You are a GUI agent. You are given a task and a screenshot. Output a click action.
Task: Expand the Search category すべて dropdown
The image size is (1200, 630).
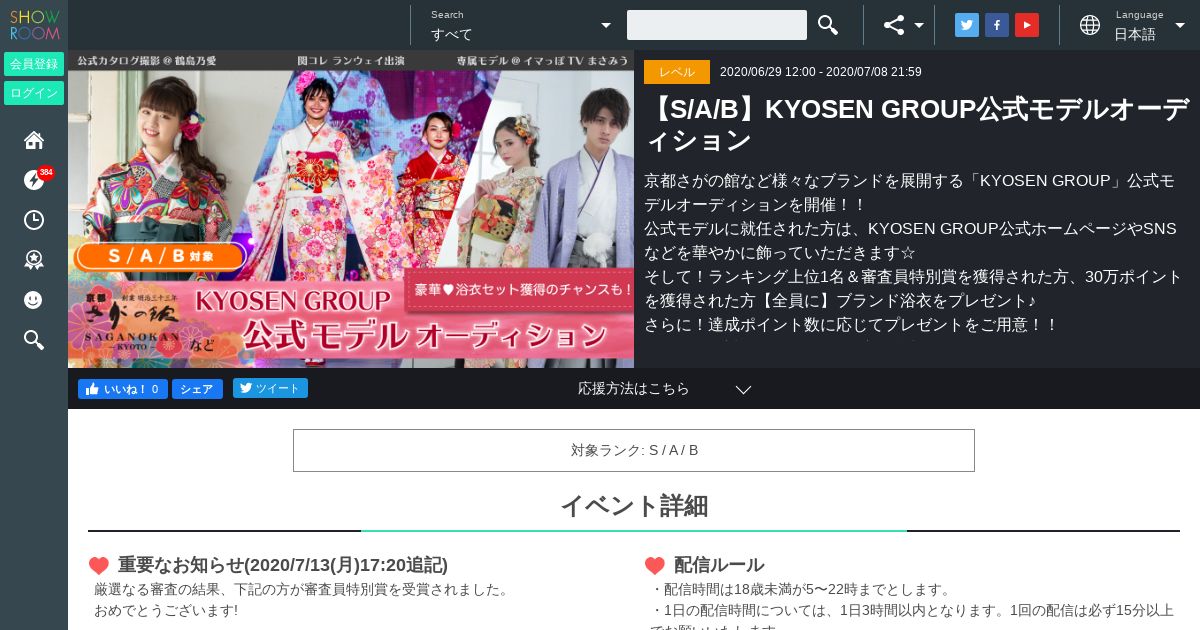pyautogui.click(x=521, y=25)
